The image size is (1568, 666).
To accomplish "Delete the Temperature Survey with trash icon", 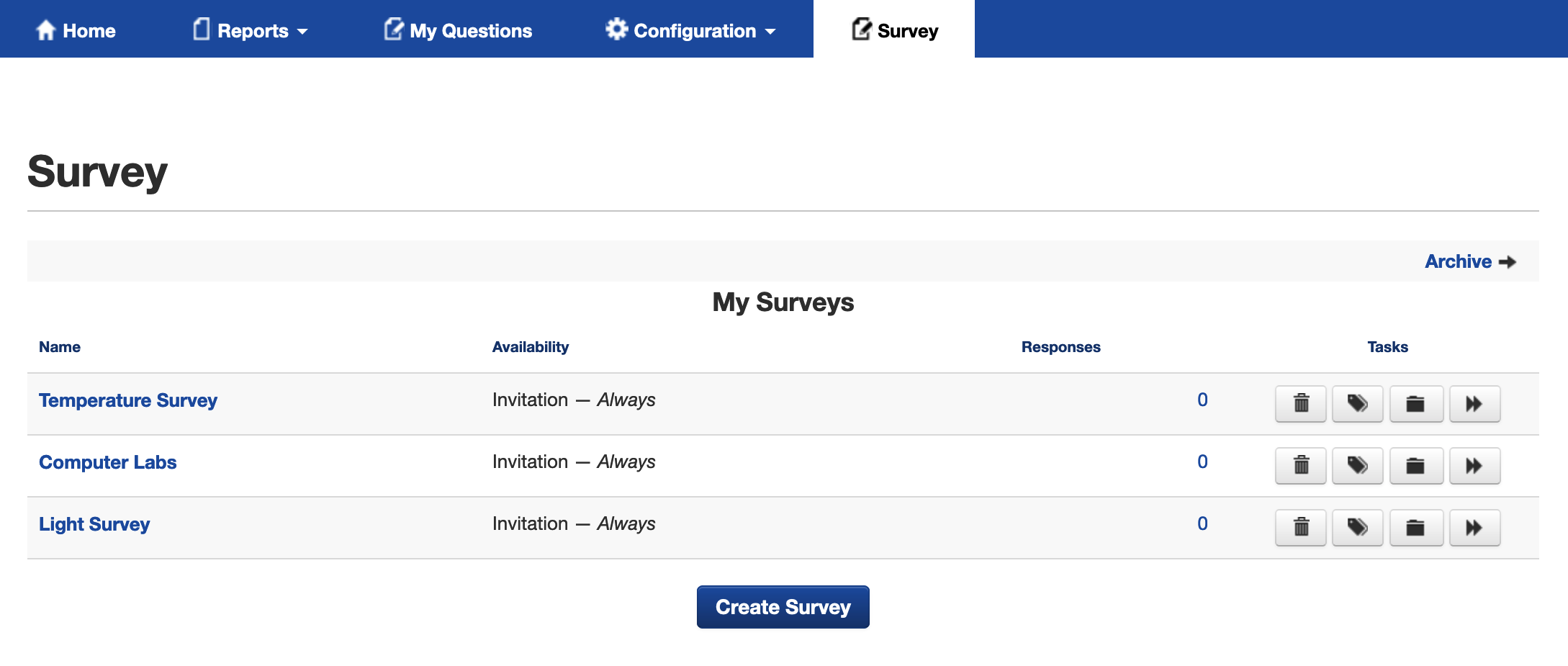I will (1300, 403).
